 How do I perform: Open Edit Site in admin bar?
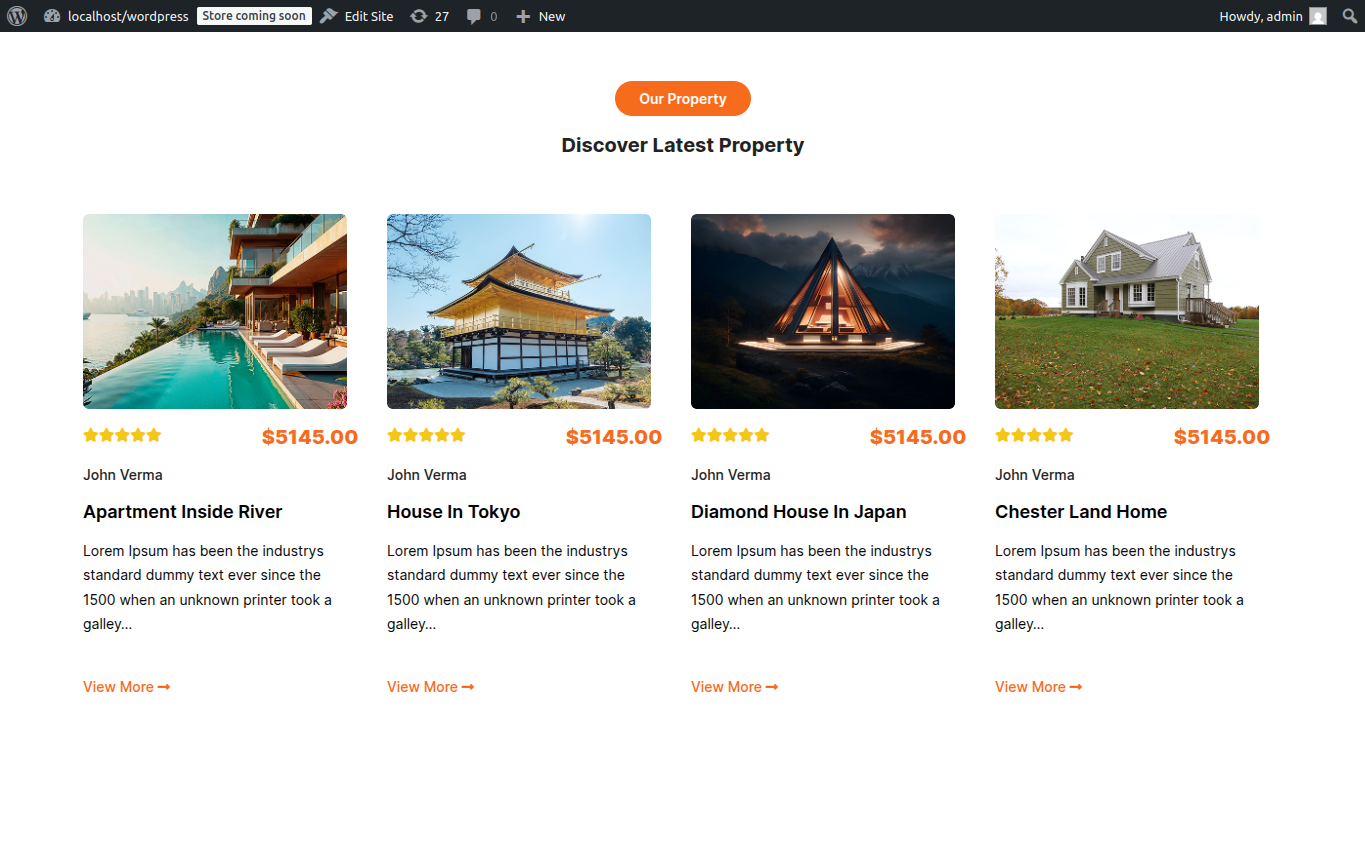point(357,16)
